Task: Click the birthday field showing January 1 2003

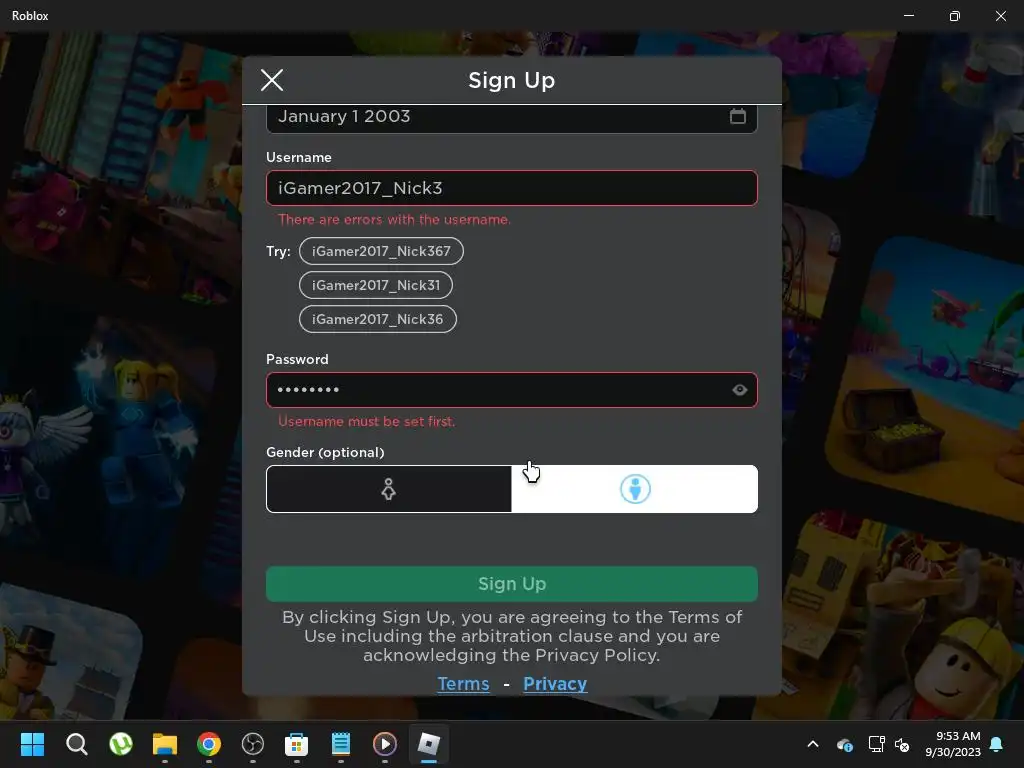Action: point(511,118)
